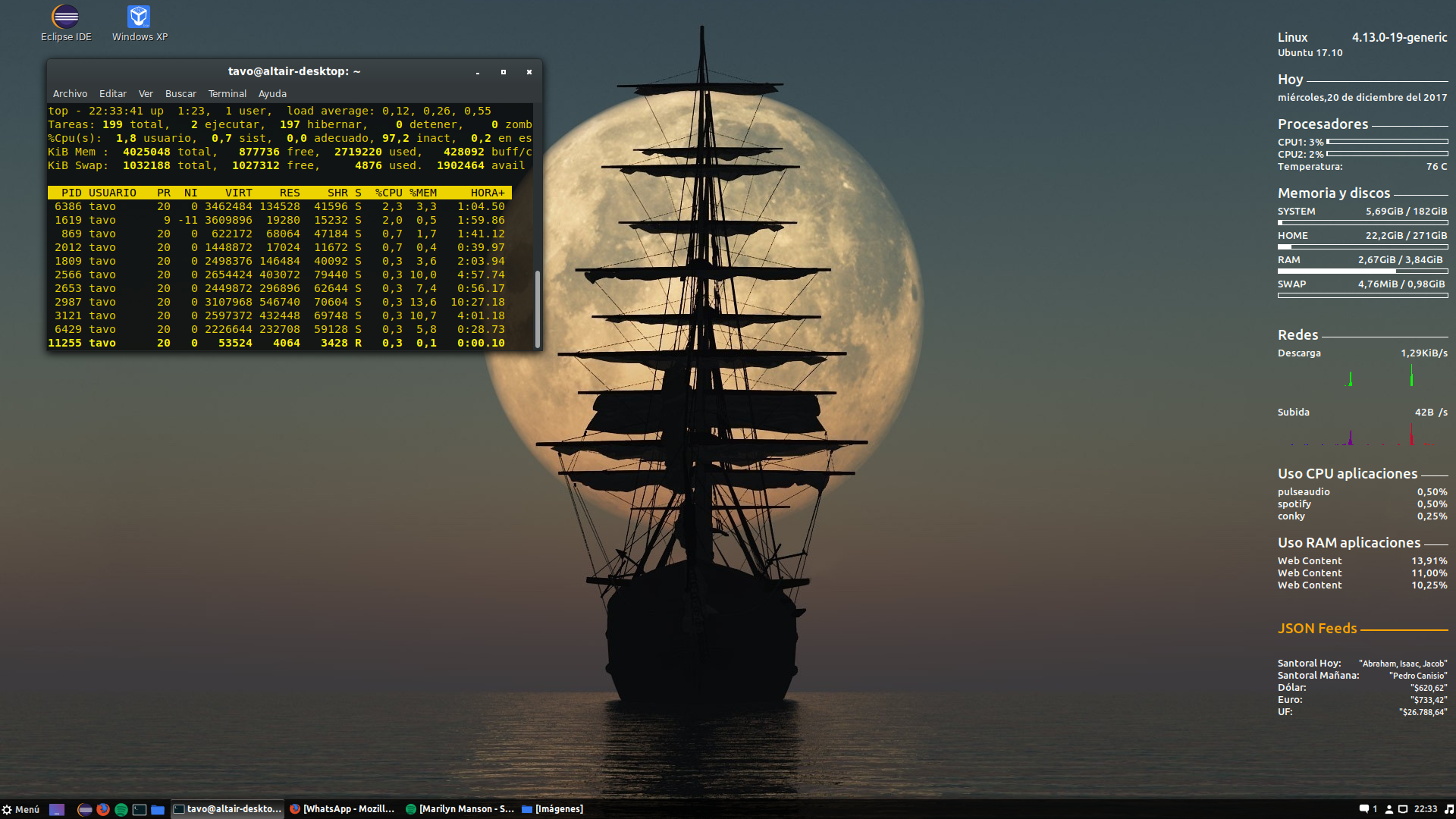Launch Firefox from the panel launcher

(103, 809)
